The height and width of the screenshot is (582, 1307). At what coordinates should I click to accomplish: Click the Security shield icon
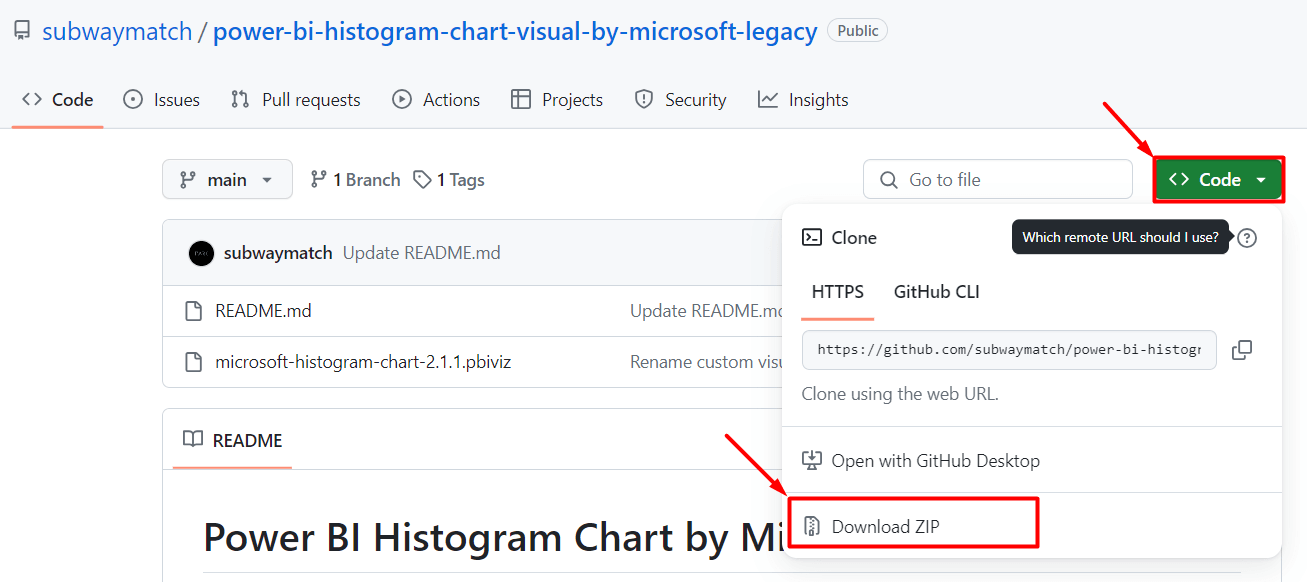pyautogui.click(x=644, y=99)
